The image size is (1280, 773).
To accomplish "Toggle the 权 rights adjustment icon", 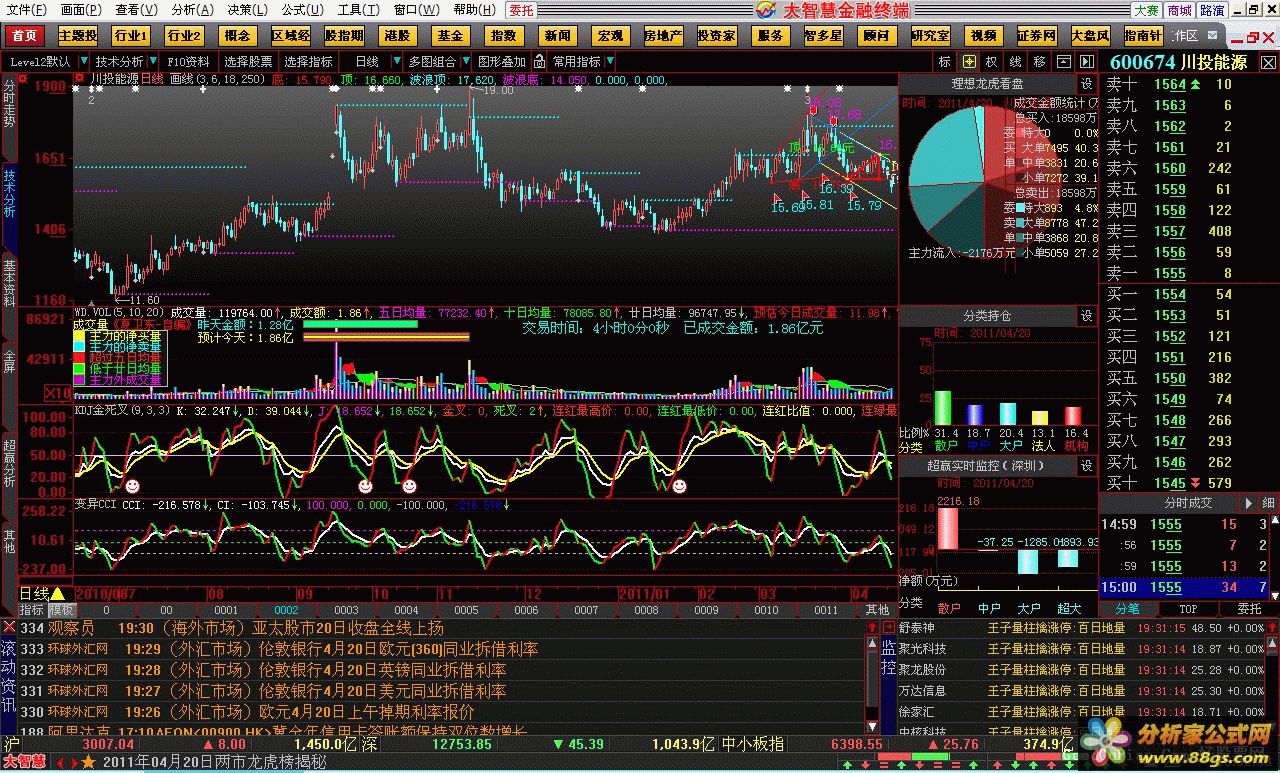I will coord(993,61).
